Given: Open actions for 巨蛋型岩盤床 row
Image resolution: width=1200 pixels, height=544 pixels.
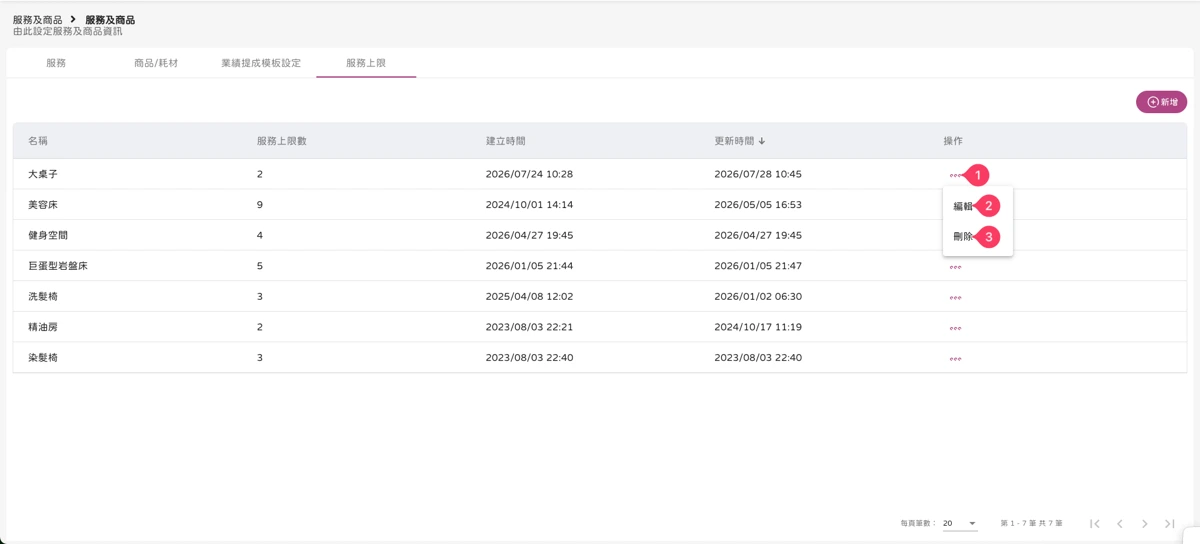Looking at the screenshot, I should point(955,267).
